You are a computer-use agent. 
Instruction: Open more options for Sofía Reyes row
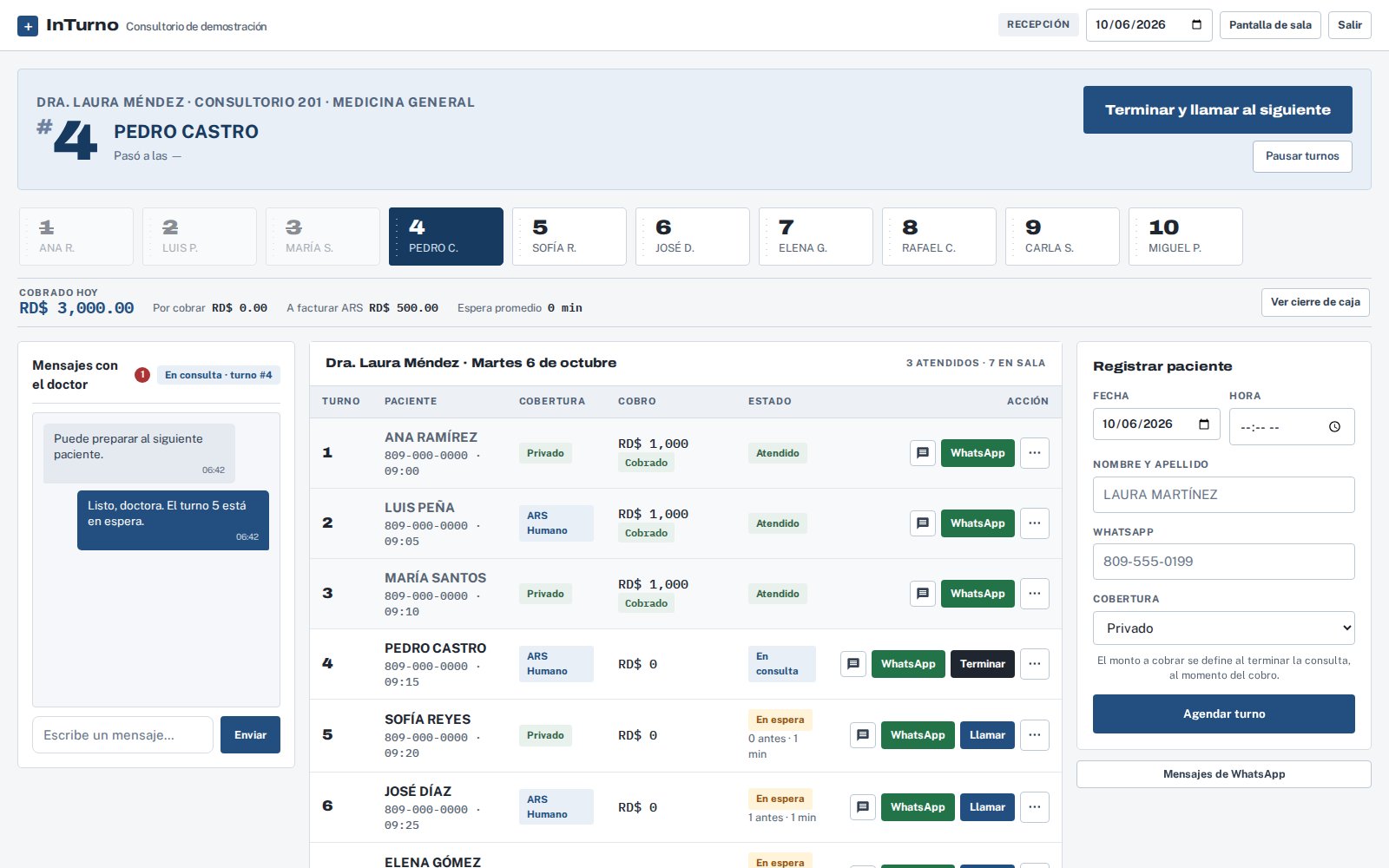(1035, 734)
